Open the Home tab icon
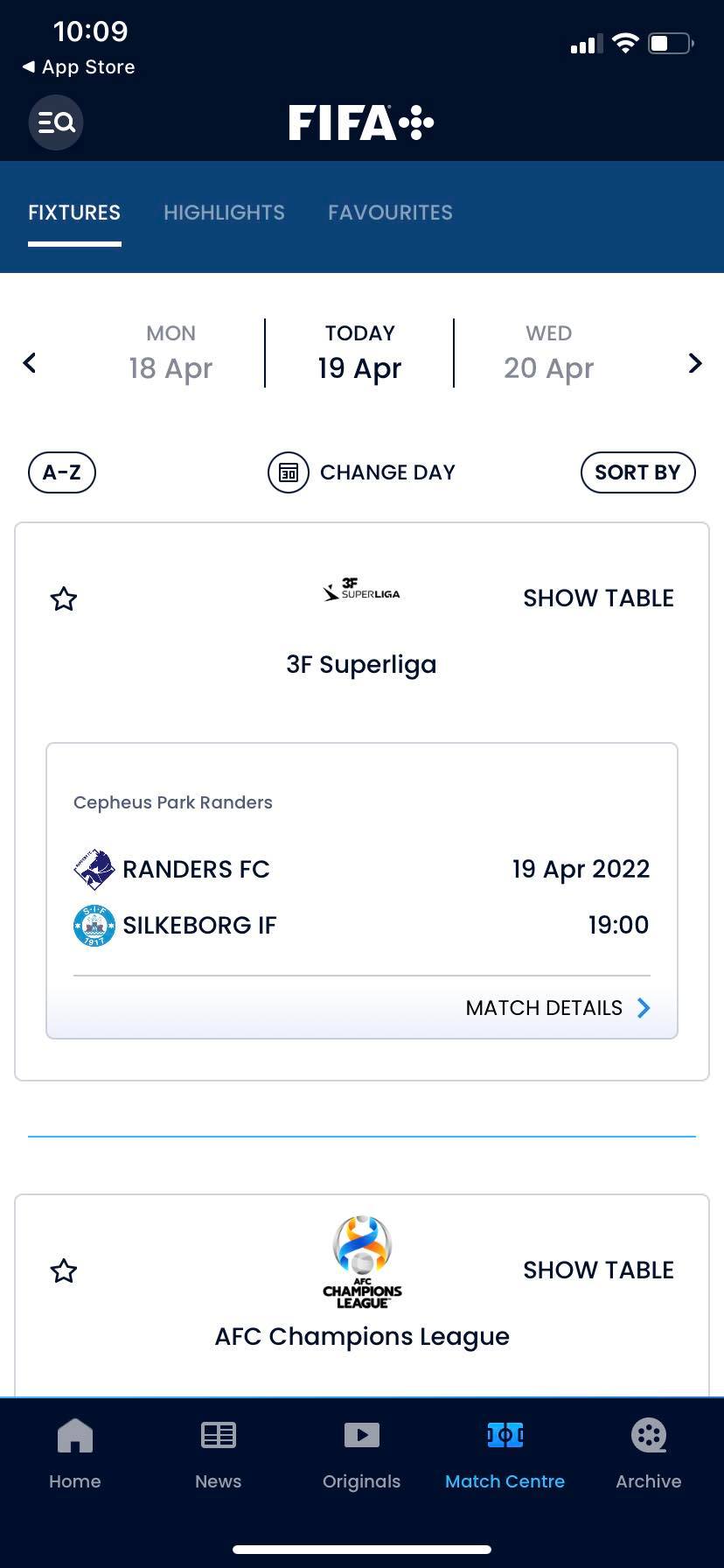Screen dimensions: 724x1568 pyautogui.click(x=74, y=1436)
